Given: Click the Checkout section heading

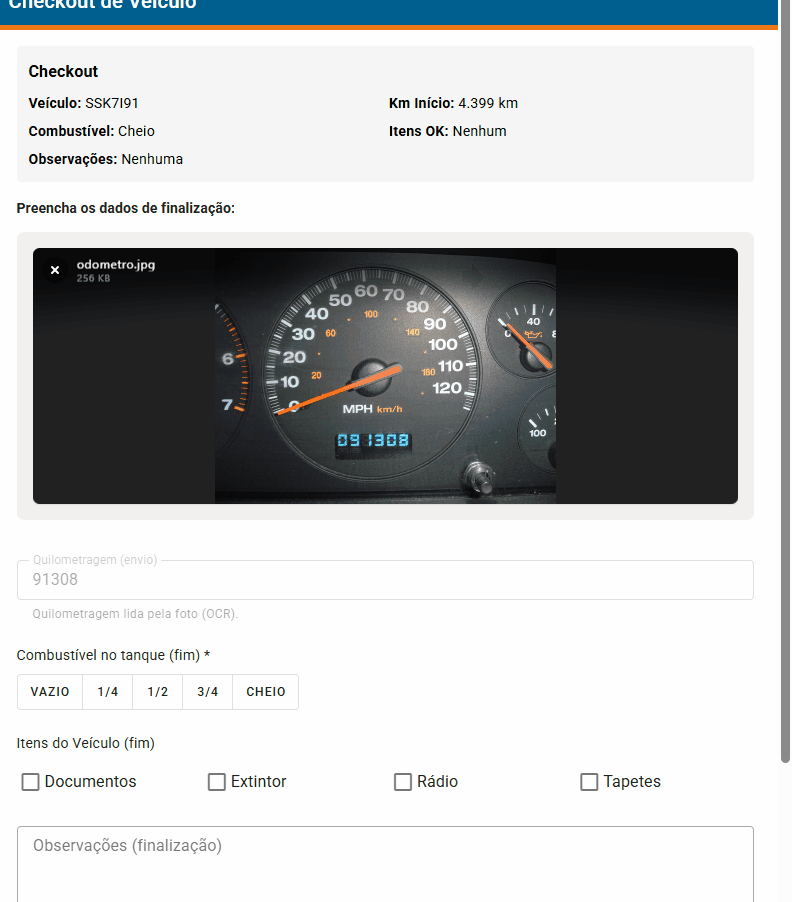Looking at the screenshot, I should [63, 71].
